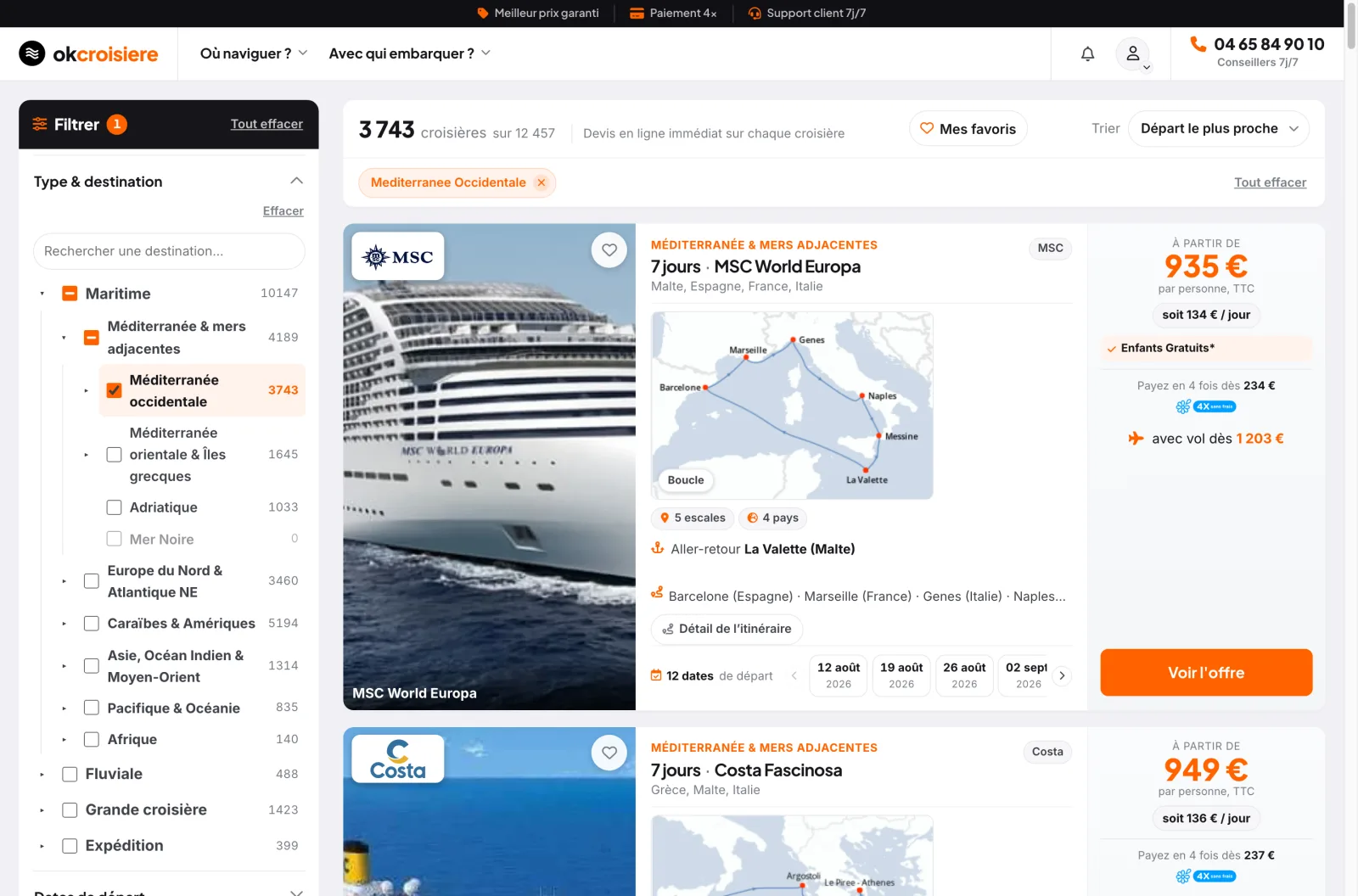The width and height of the screenshot is (1358, 896).
Task: Open Mes favoris
Action: coord(968,129)
